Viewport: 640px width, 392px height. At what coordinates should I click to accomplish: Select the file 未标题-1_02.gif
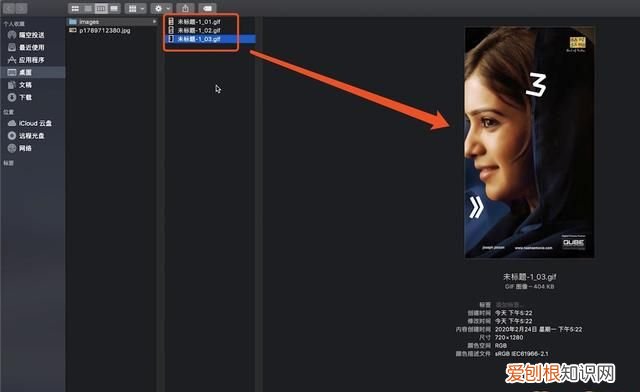199,30
